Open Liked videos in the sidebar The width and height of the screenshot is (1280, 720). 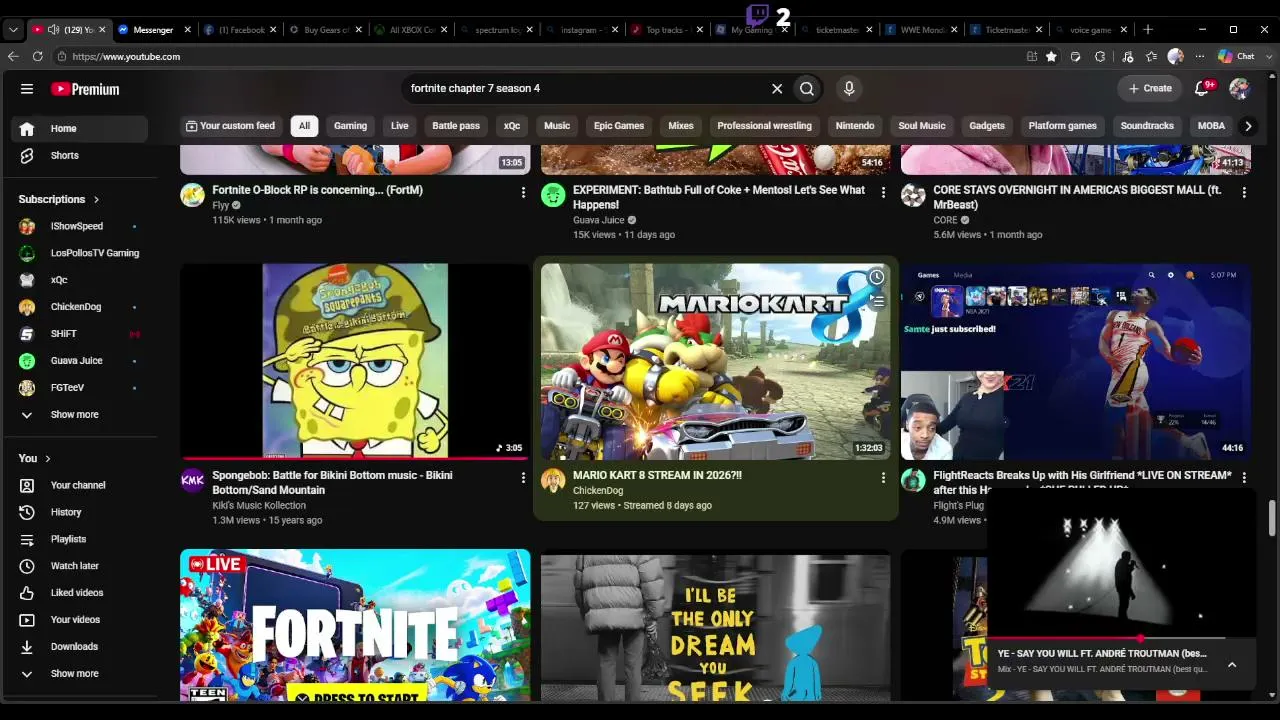(x=79, y=593)
